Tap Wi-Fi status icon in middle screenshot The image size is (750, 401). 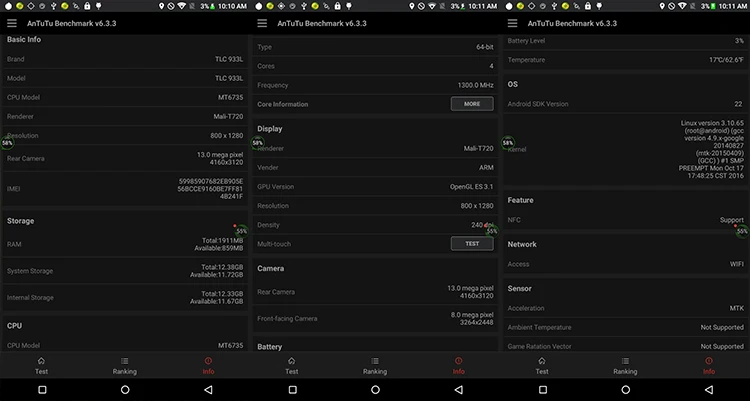432,6
